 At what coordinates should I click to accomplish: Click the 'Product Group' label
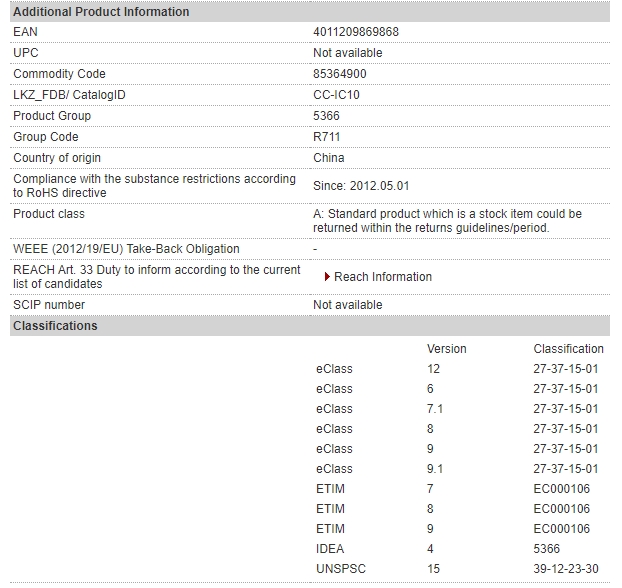coord(52,116)
